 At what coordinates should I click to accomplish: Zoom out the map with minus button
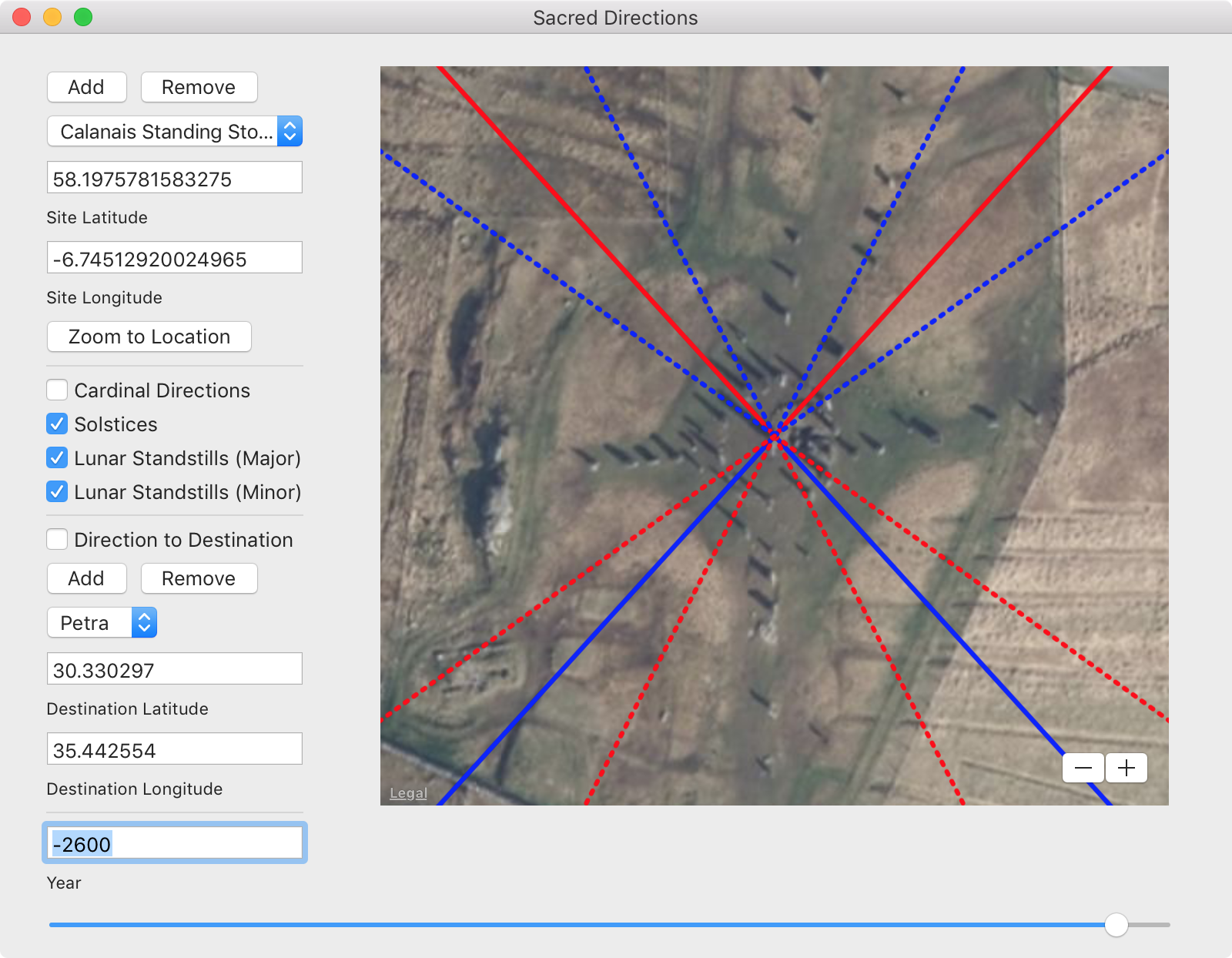pos(1083,768)
